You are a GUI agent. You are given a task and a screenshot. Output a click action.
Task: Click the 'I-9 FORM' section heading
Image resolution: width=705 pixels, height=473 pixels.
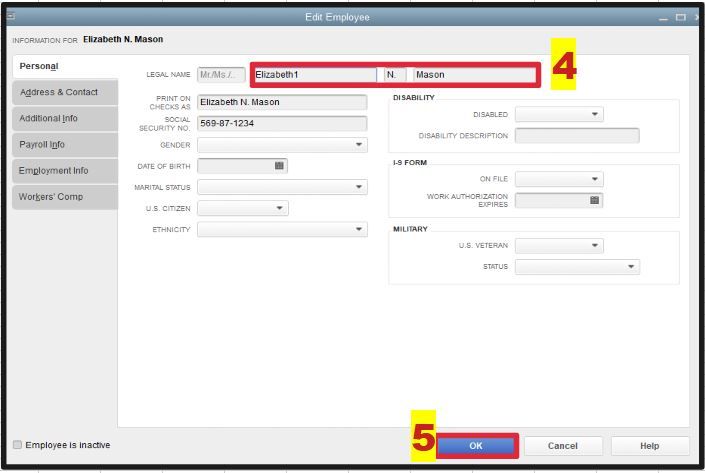[410, 163]
